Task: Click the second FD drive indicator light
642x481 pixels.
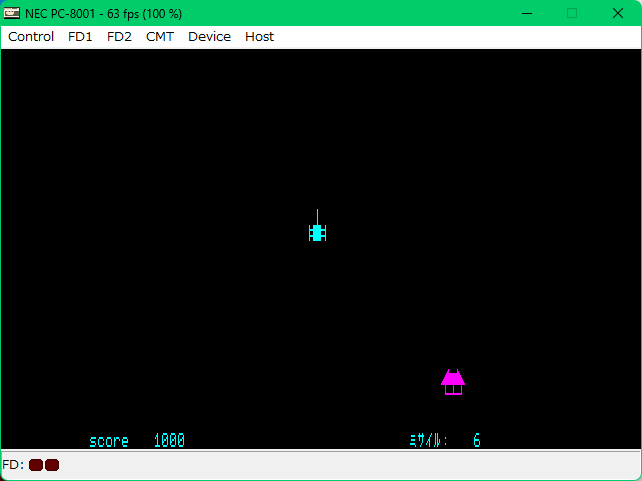Action: pyautogui.click(x=52, y=465)
